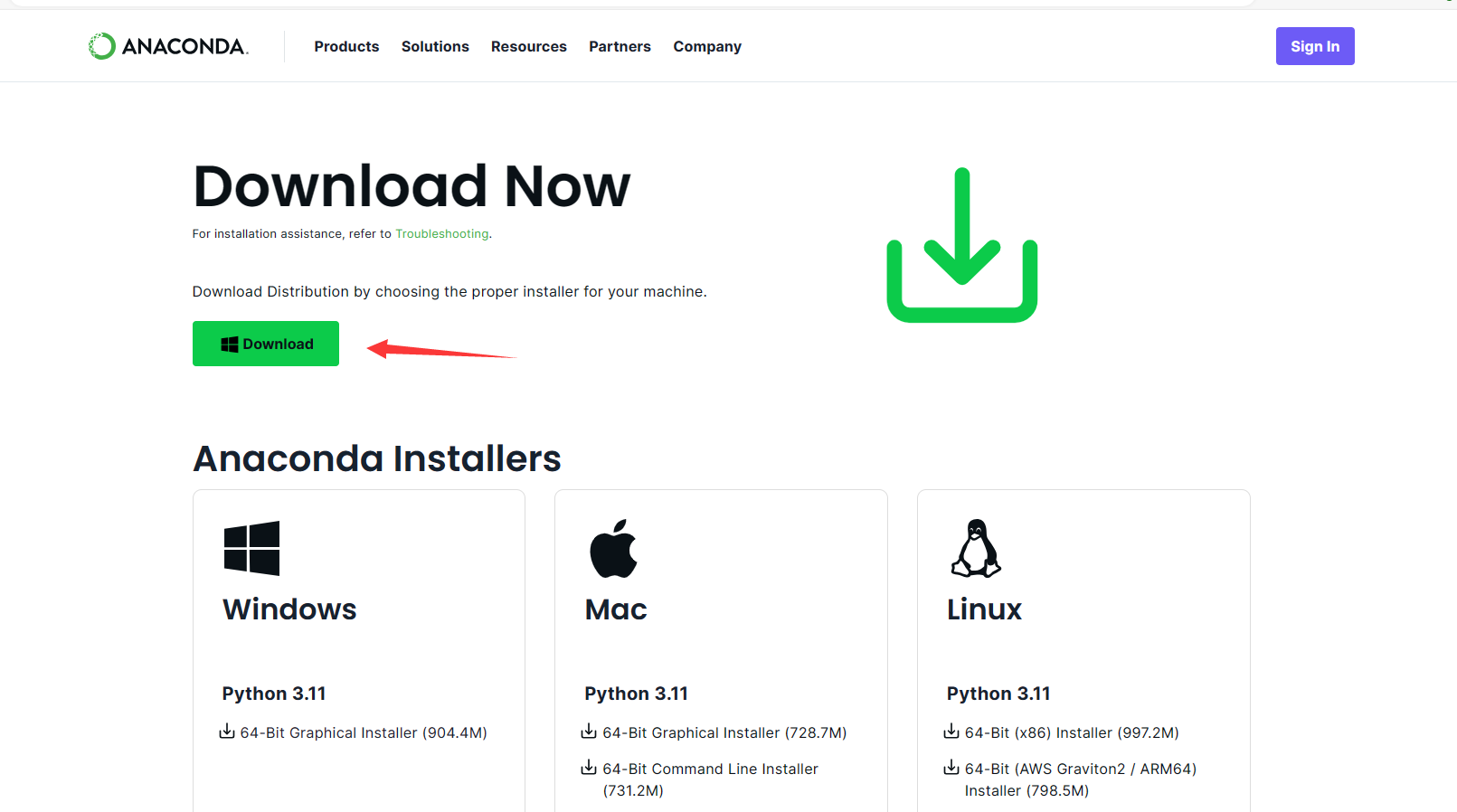Image resolution: width=1457 pixels, height=812 pixels.
Task: Click the Mac heading text
Action: point(616,609)
